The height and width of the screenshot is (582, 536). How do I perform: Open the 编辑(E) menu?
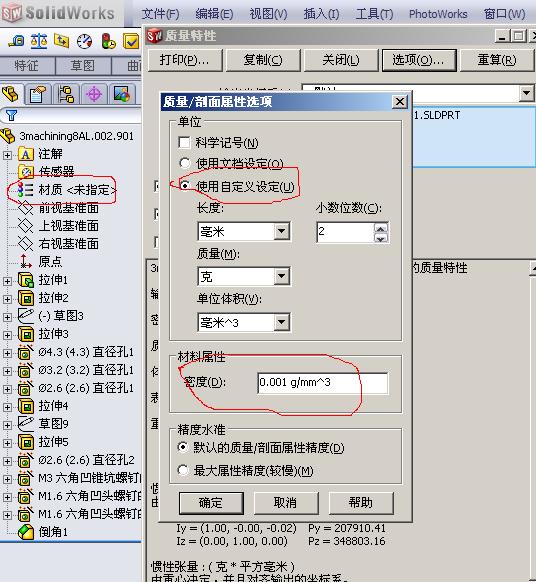click(214, 14)
